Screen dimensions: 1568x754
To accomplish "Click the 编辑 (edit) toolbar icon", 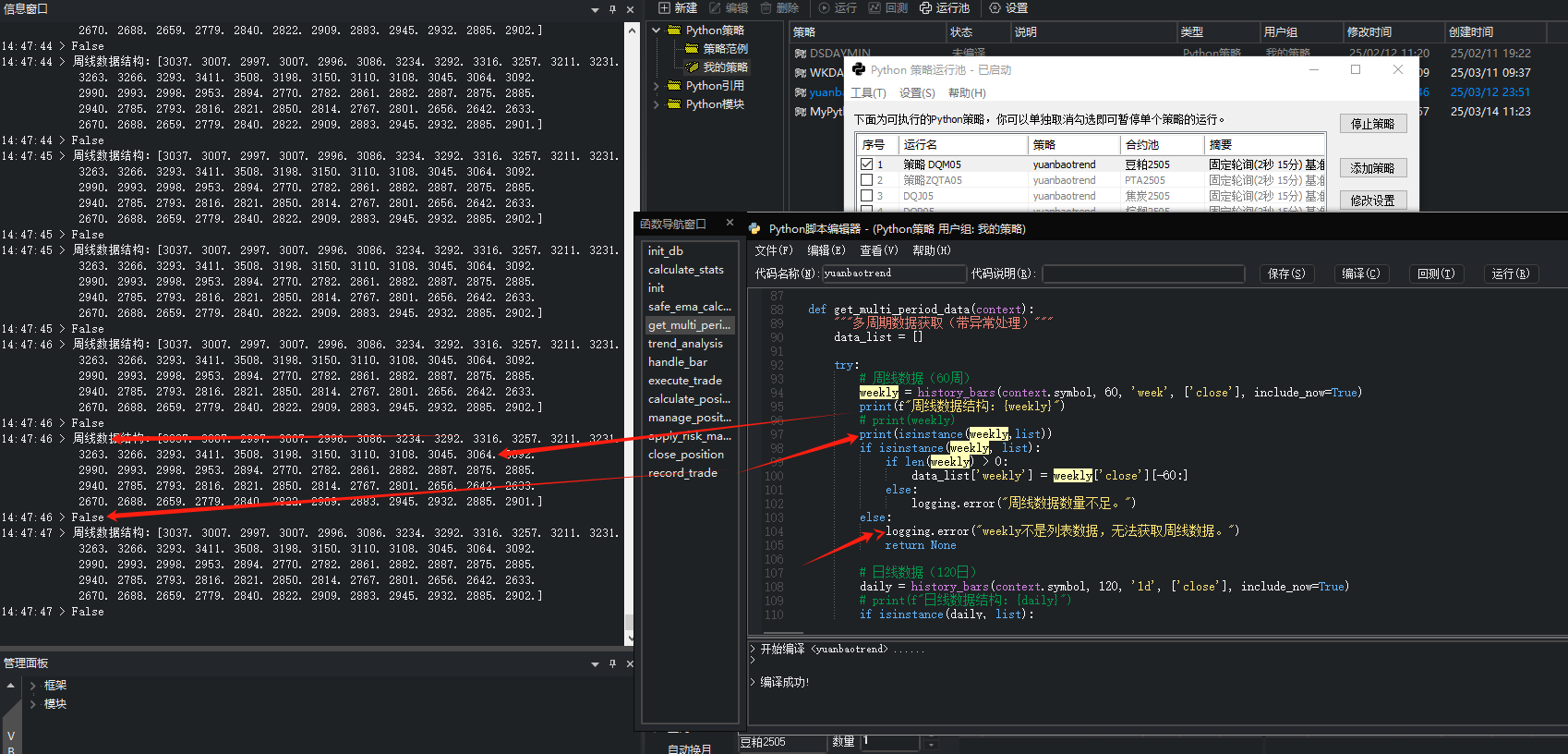I will [715, 7].
